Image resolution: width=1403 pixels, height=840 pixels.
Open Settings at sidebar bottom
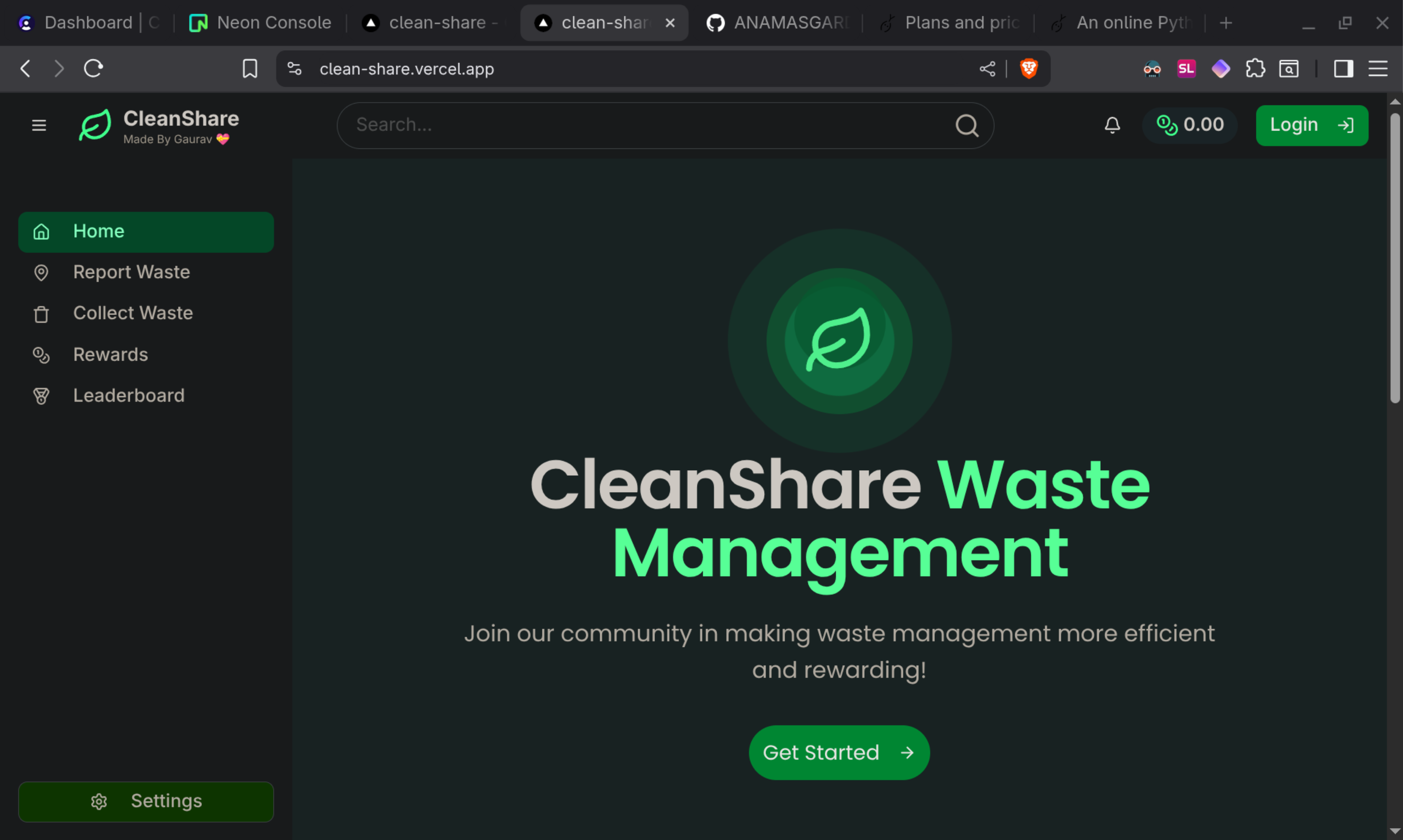click(146, 801)
